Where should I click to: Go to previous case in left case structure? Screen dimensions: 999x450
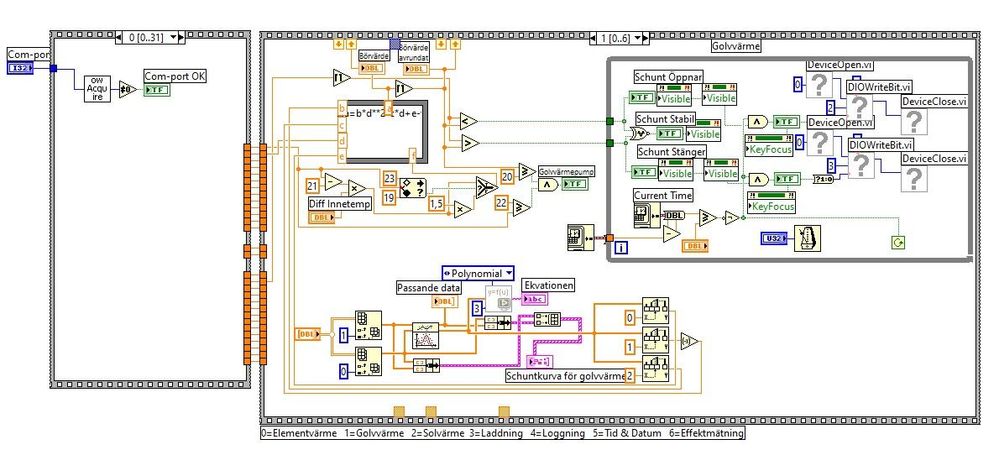pos(119,38)
